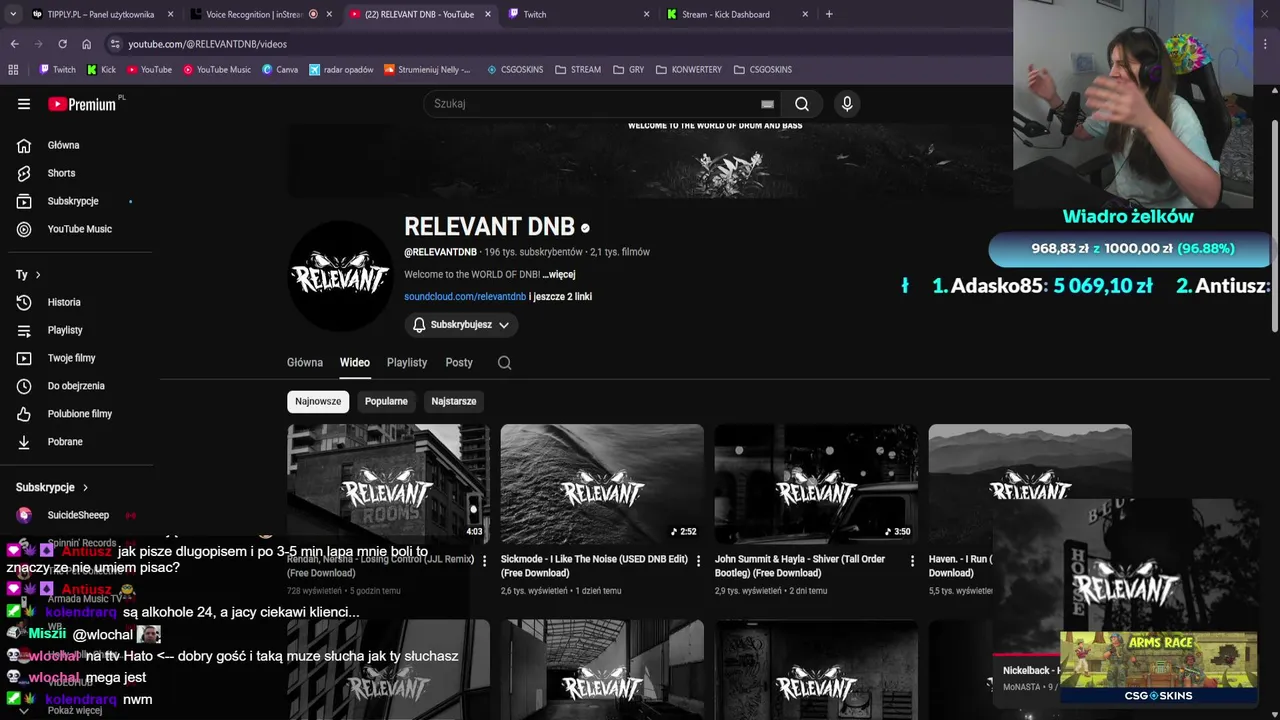This screenshot has height=720, width=1280.
Task: Open a new tab with the plus icon
Action: pos(829,14)
